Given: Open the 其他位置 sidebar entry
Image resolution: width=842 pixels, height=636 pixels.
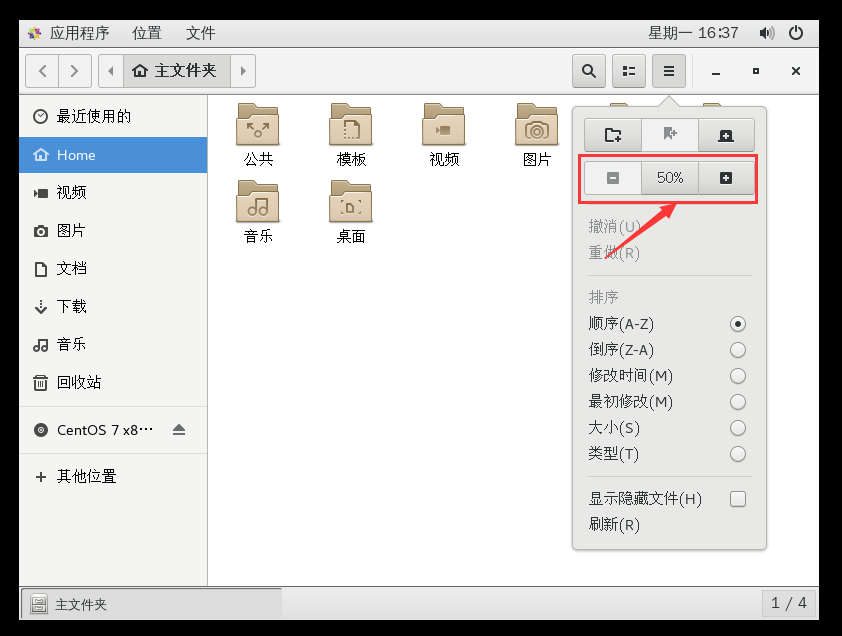Looking at the screenshot, I should [73, 477].
